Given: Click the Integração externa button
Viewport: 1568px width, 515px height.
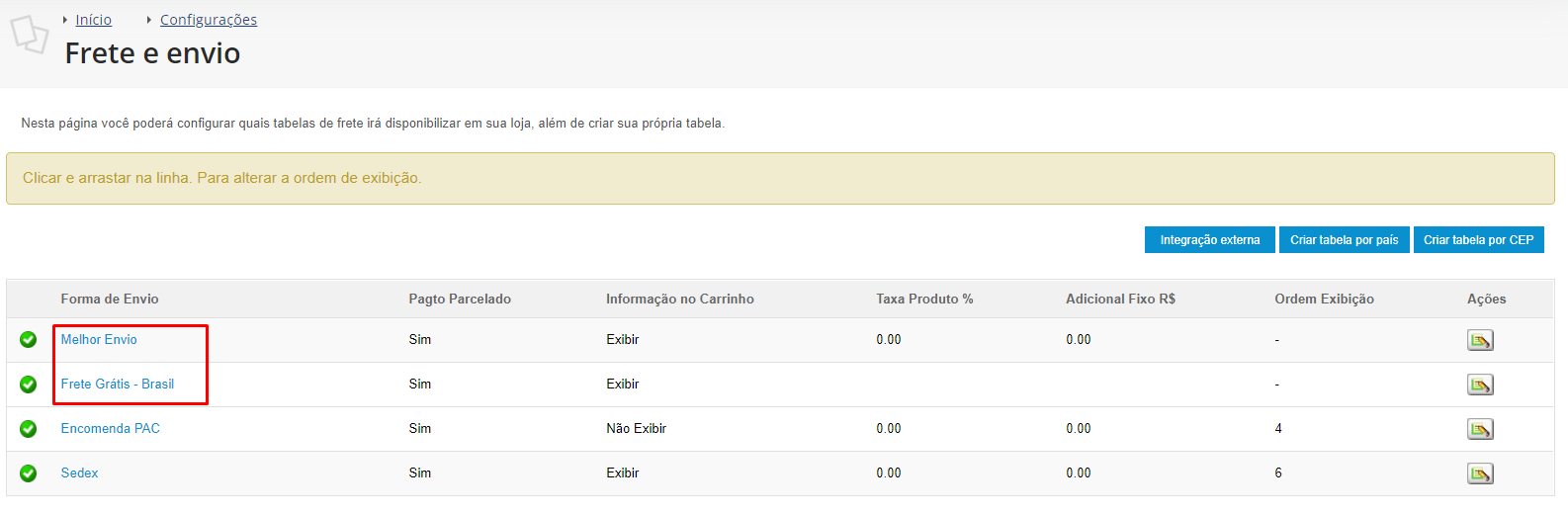Looking at the screenshot, I should pos(1210,240).
